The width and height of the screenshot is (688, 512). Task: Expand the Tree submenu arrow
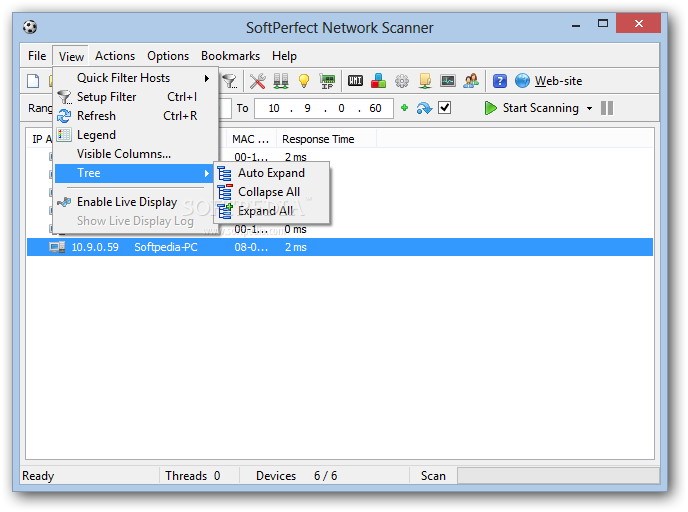click(207, 173)
